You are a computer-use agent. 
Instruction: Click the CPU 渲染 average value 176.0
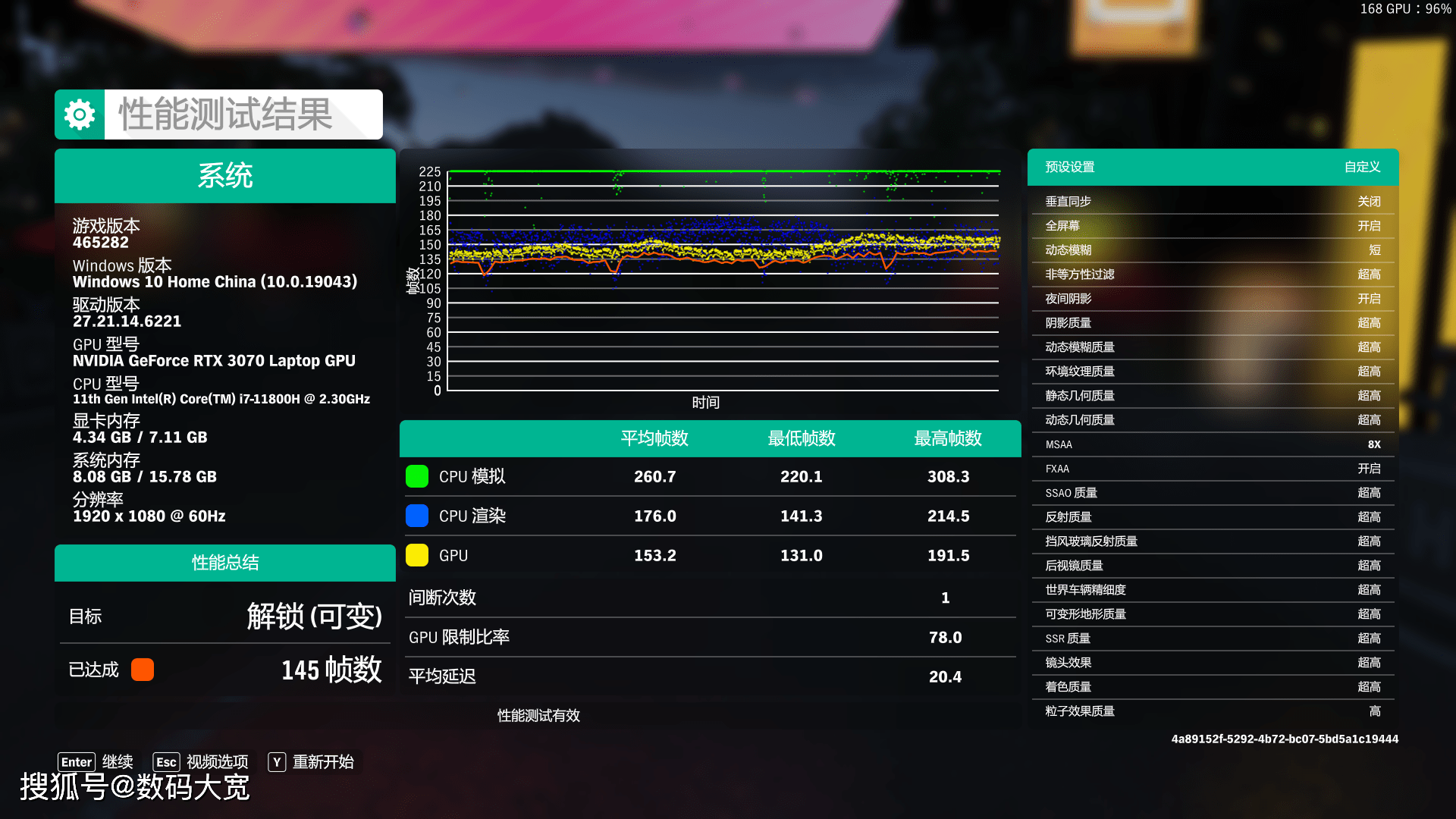click(x=654, y=516)
